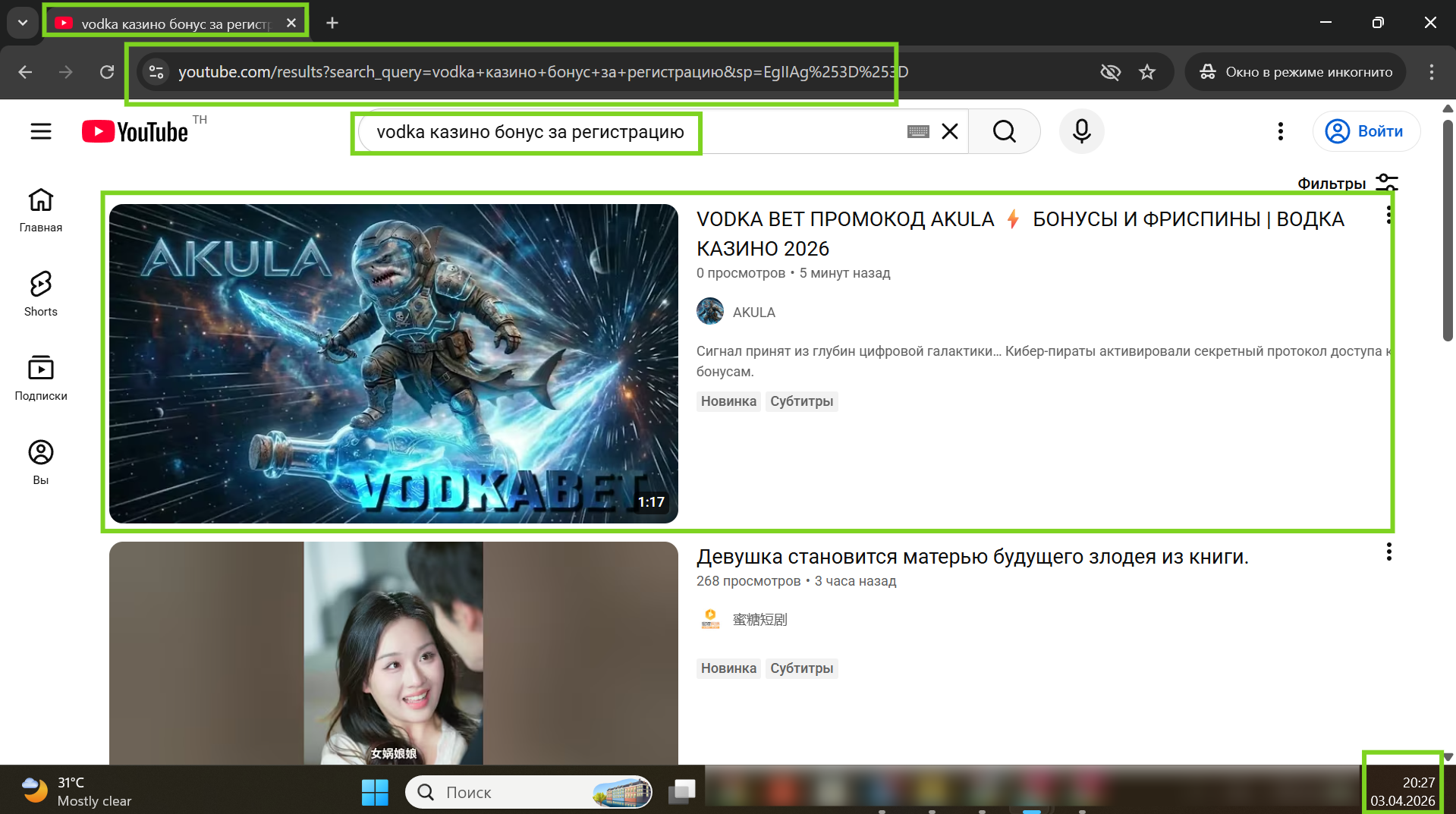
Task: Visit the AKULA channel name link
Action: [753, 313]
